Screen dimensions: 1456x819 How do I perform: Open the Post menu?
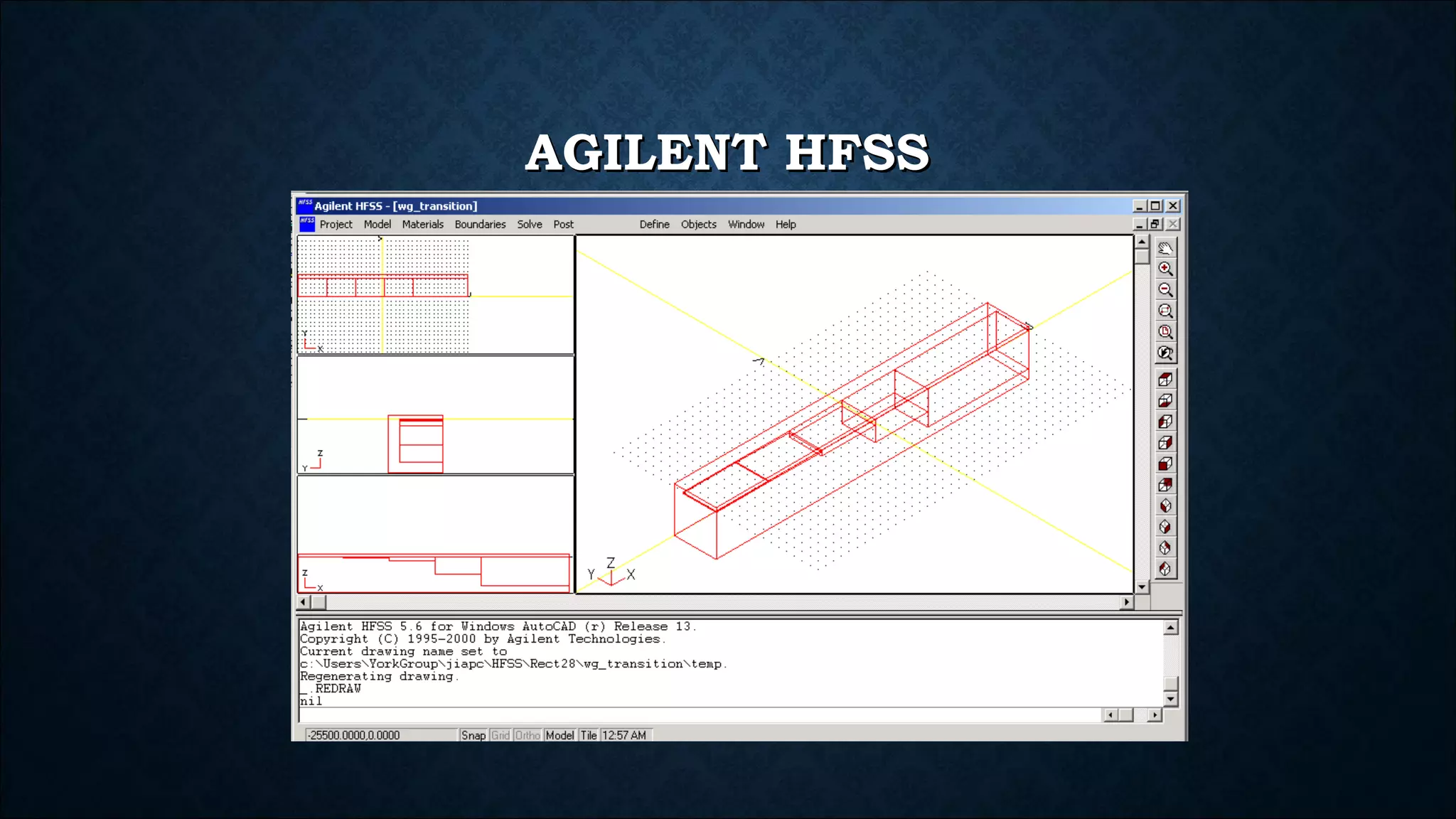[x=564, y=224]
